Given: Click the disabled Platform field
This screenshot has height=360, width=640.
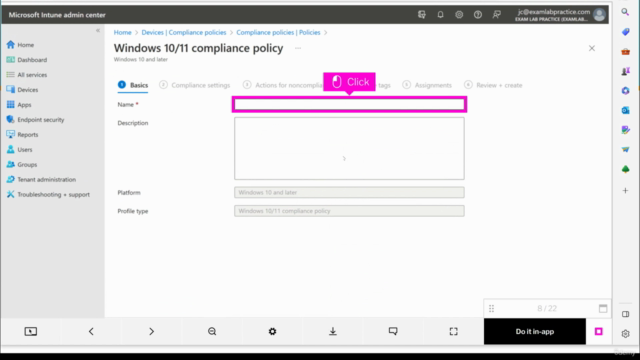Looking at the screenshot, I should click(349, 192).
